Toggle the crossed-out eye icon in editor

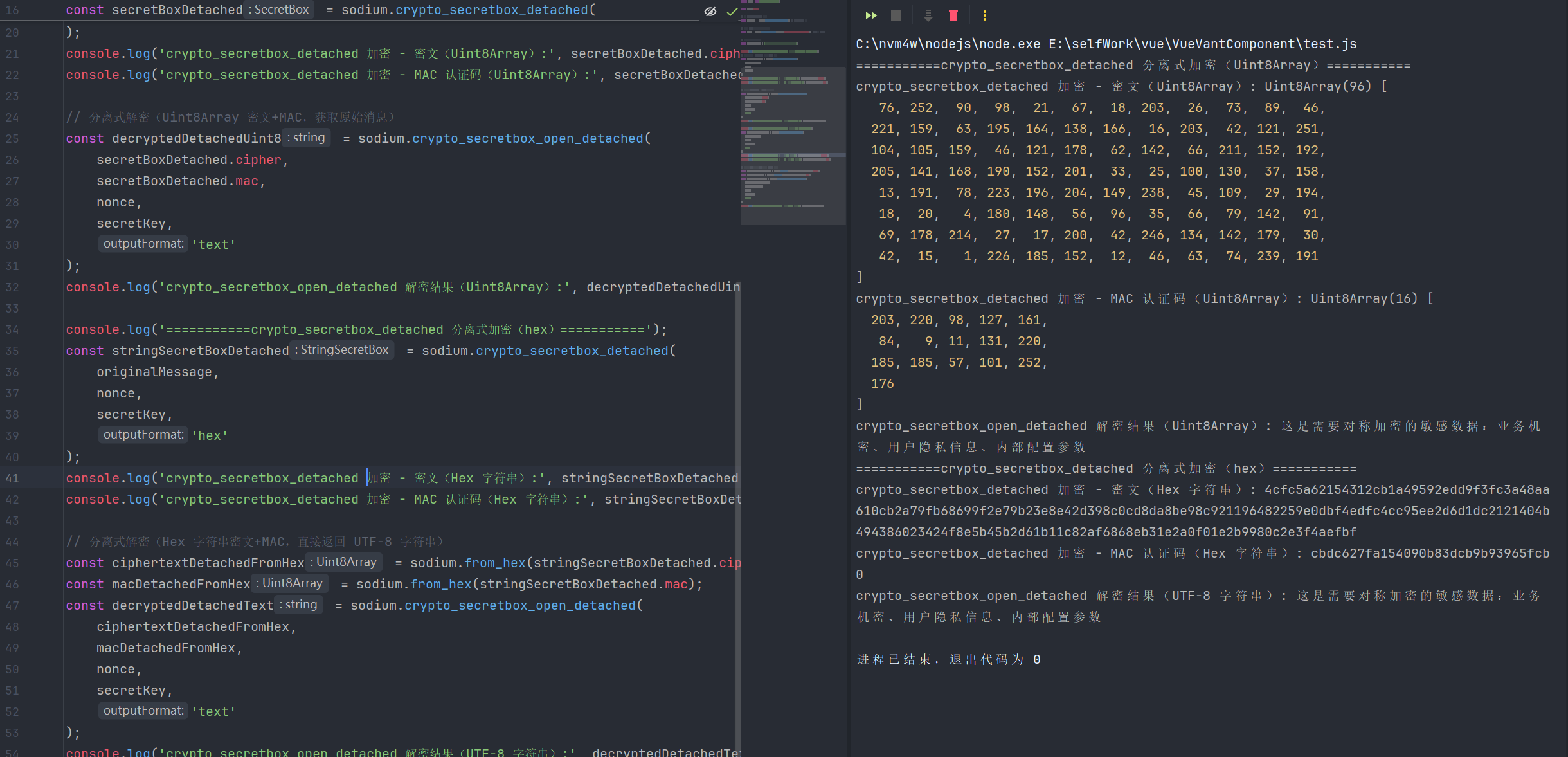[710, 12]
